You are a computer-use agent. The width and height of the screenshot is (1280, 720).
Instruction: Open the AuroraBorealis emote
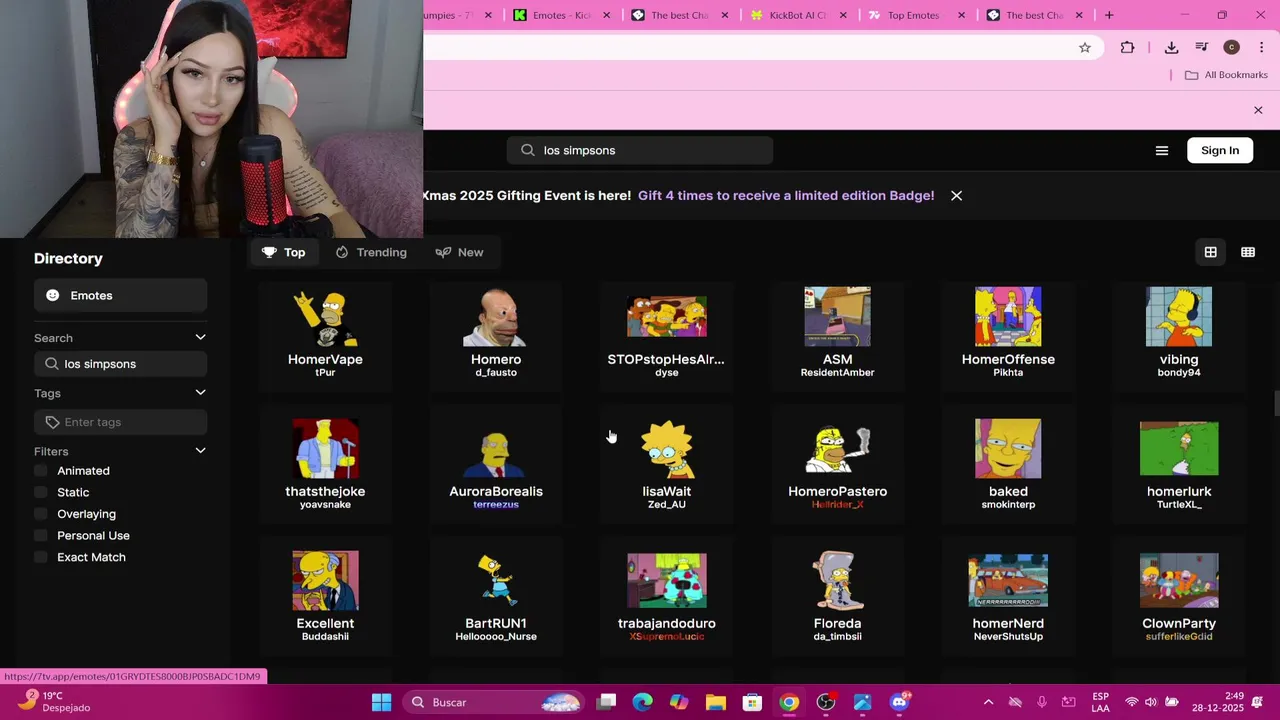click(496, 466)
